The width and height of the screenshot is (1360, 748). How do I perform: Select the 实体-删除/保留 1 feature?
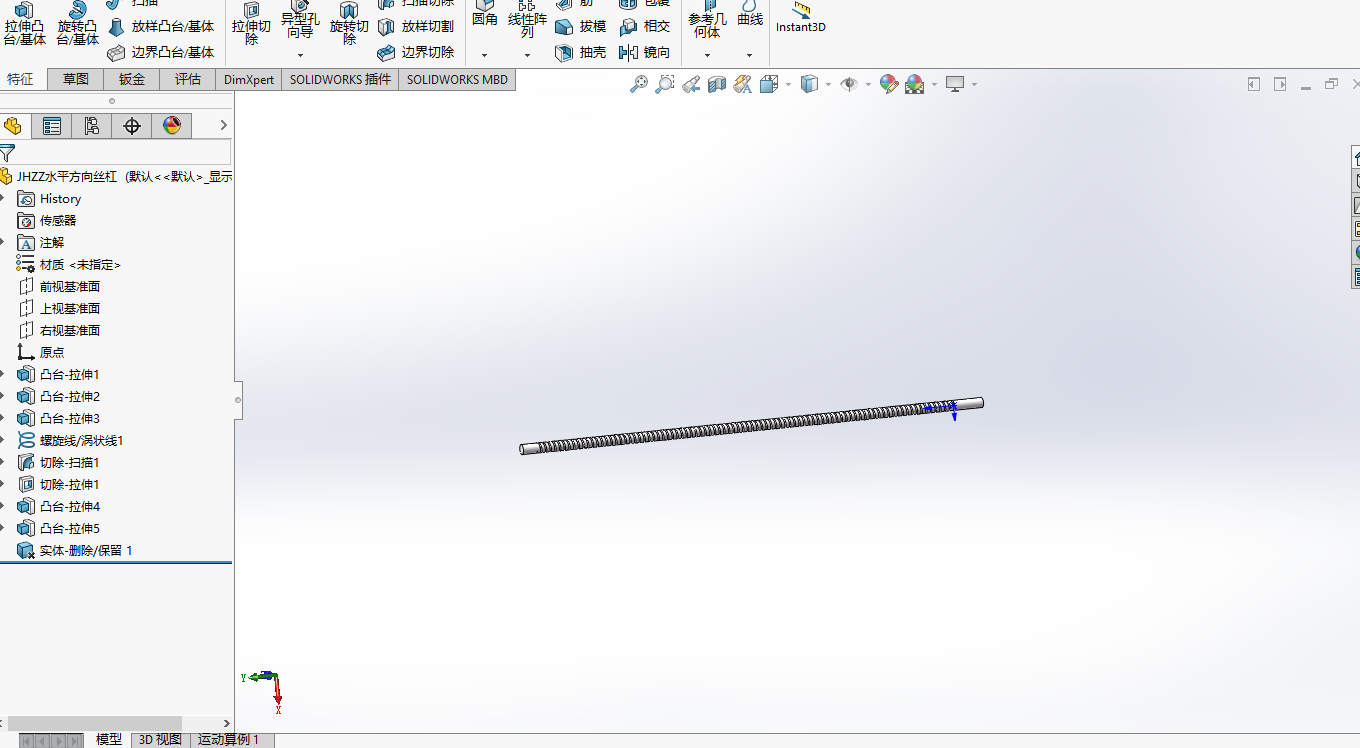(75, 550)
